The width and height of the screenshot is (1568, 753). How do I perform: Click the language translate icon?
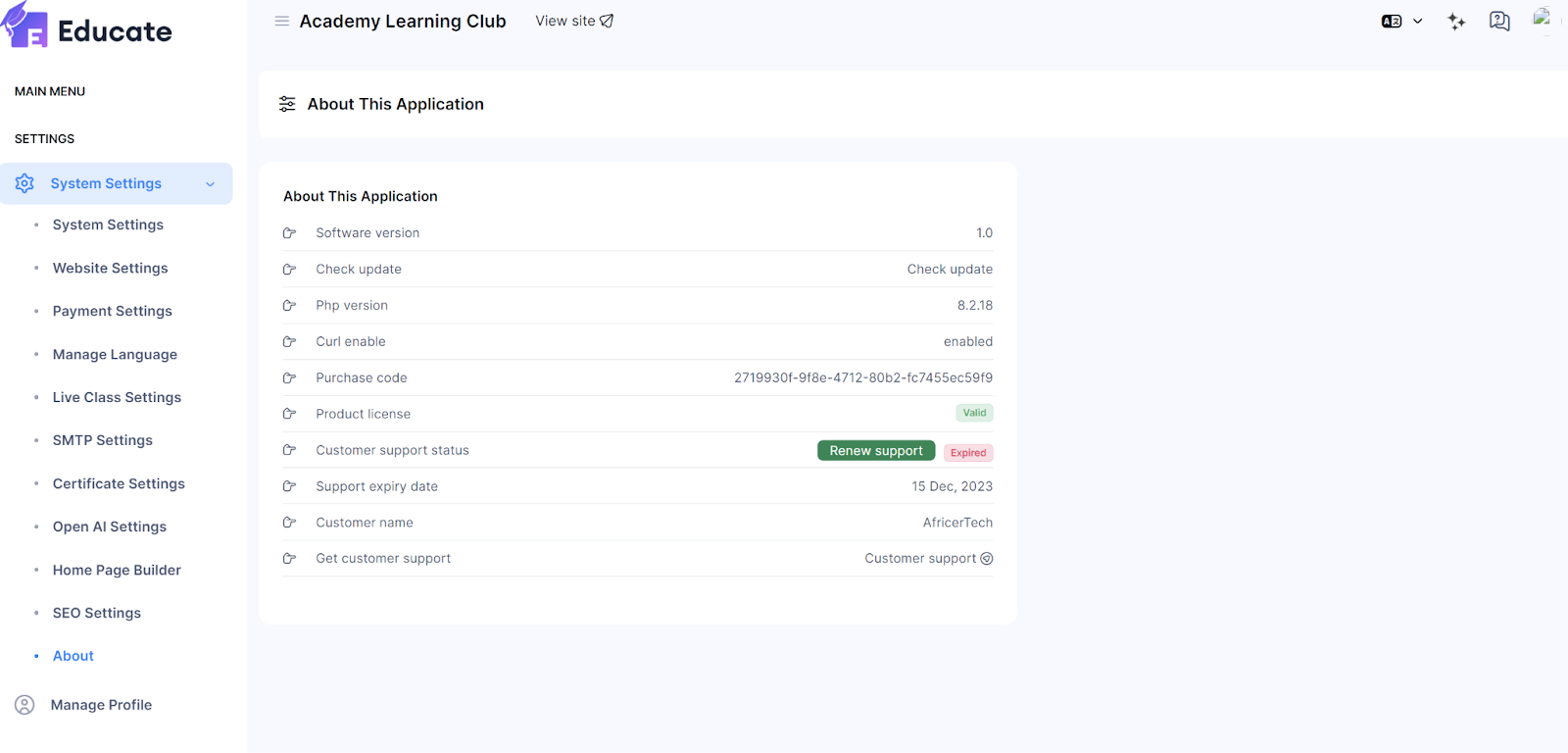pos(1391,22)
